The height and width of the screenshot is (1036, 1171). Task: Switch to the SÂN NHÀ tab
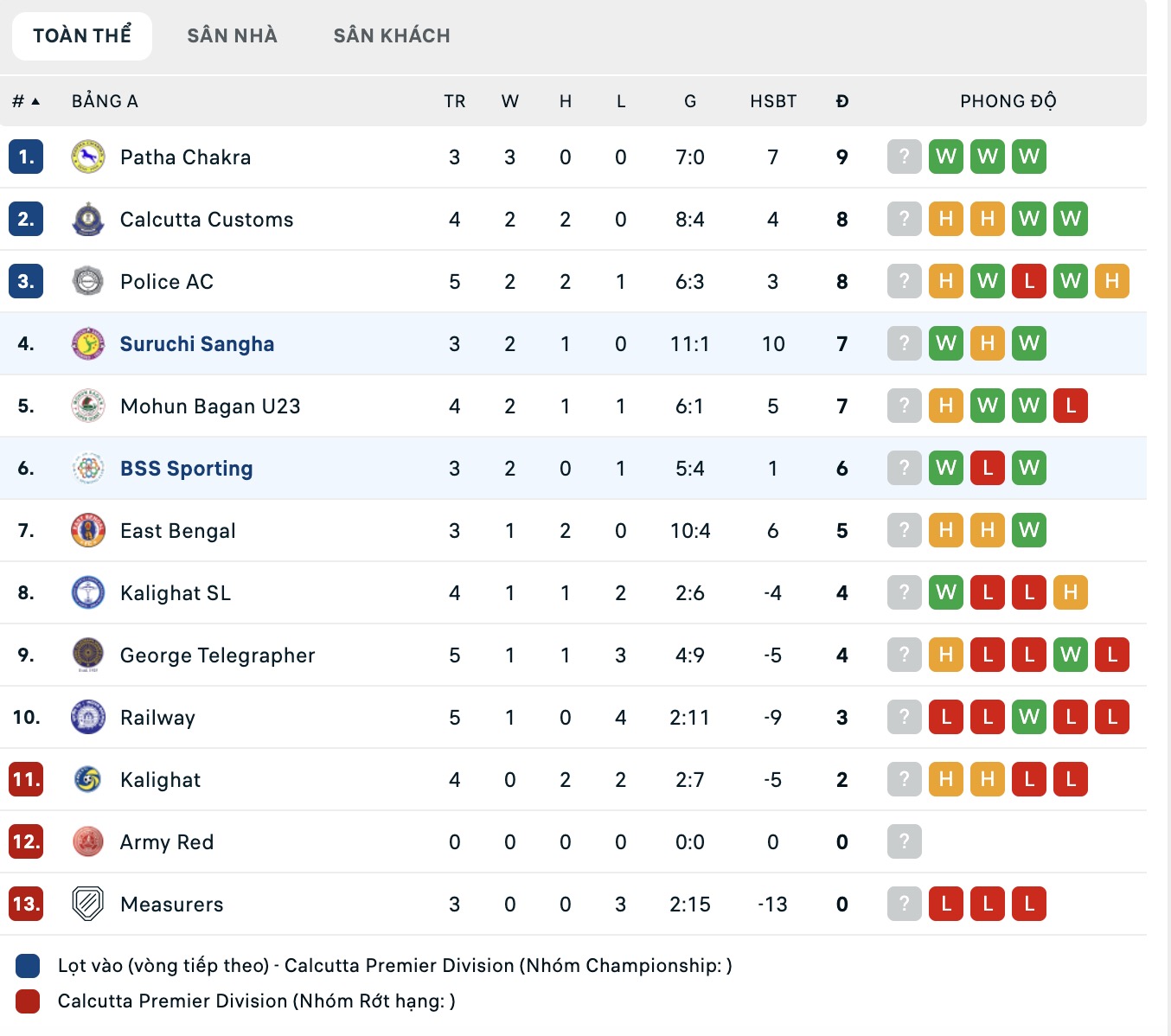[231, 35]
